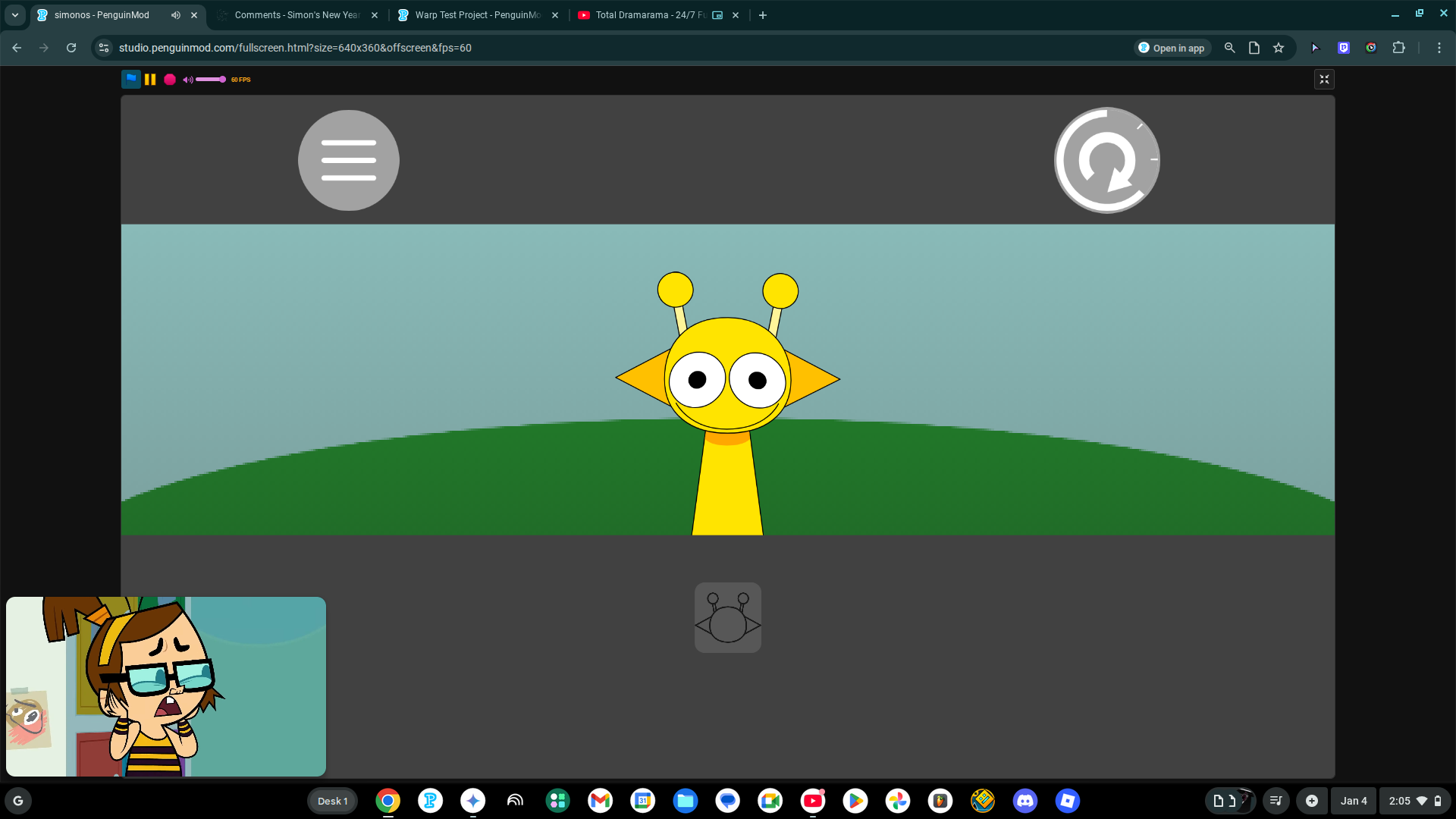
Task: Pause the project with the yellow pause button
Action: [150, 79]
